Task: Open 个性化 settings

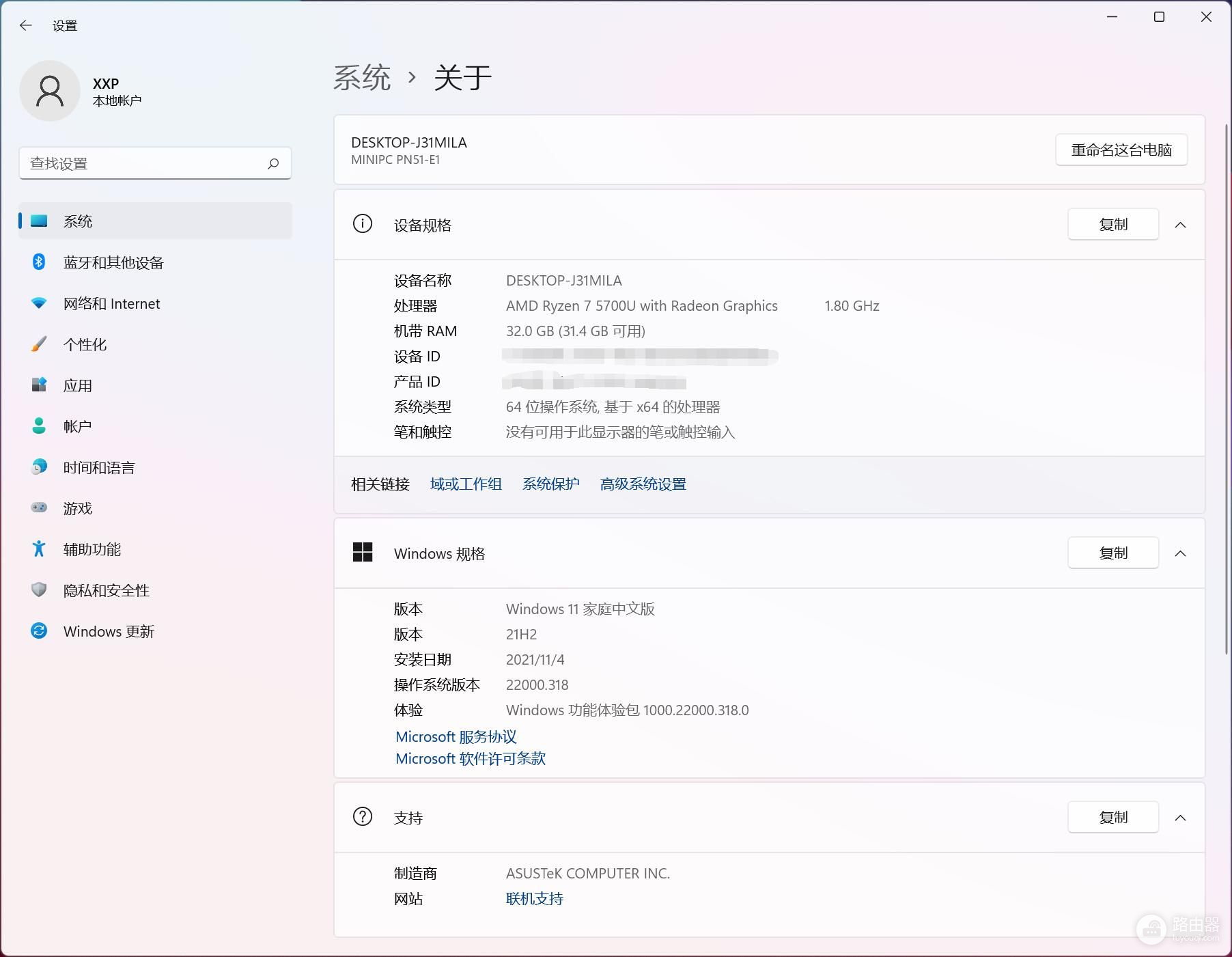Action: (x=155, y=344)
